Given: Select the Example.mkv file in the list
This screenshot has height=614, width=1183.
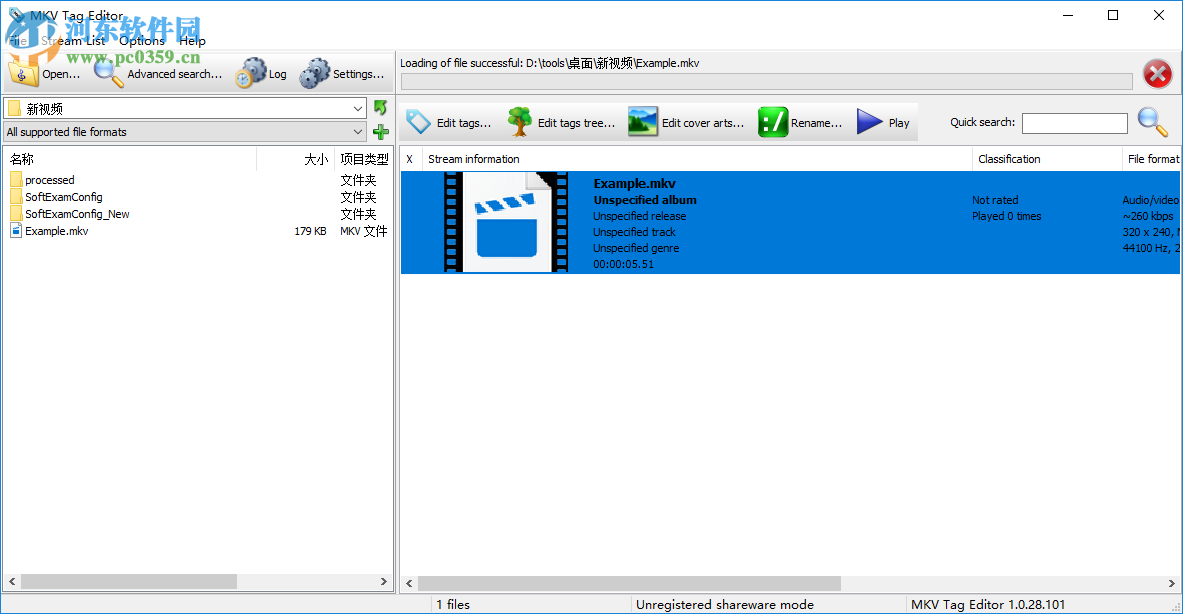Looking at the screenshot, I should coord(57,230).
